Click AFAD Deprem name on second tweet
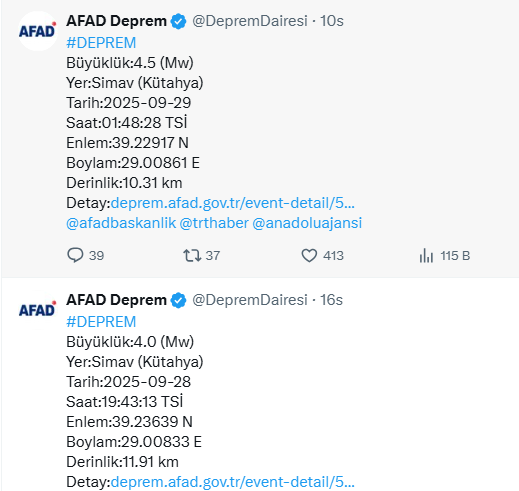This screenshot has height=491, width=519. 116,300
